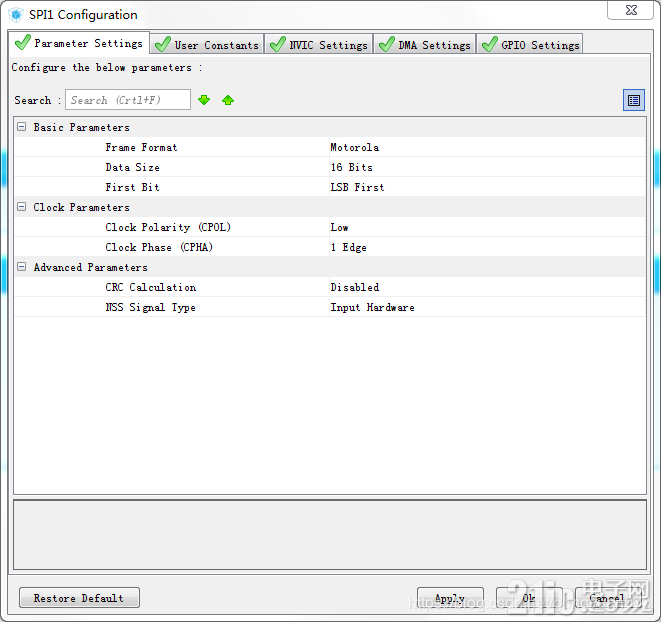661x622 pixels.
Task: Click the Cancel button
Action: click(x=608, y=598)
